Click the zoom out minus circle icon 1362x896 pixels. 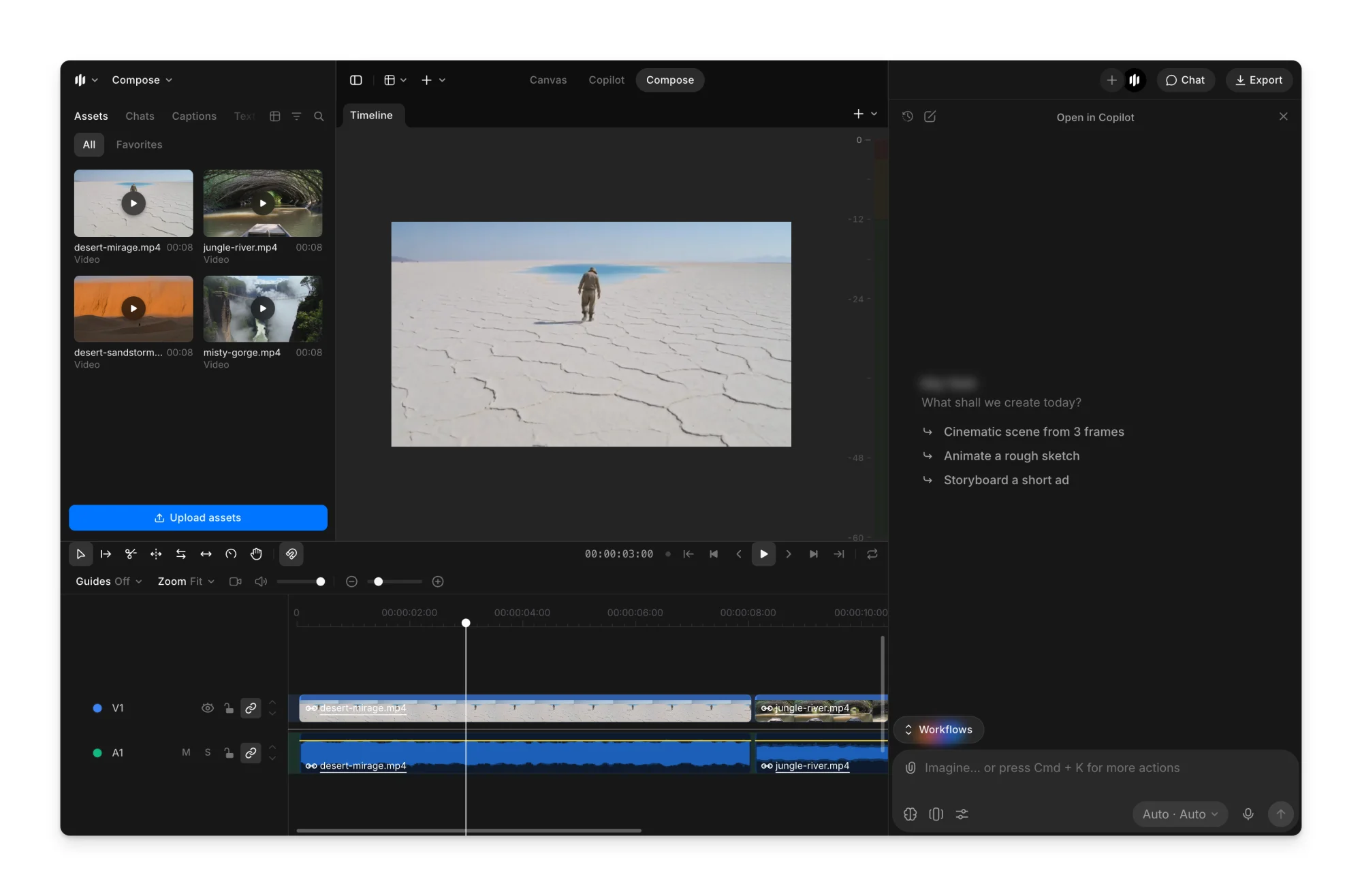click(x=351, y=581)
